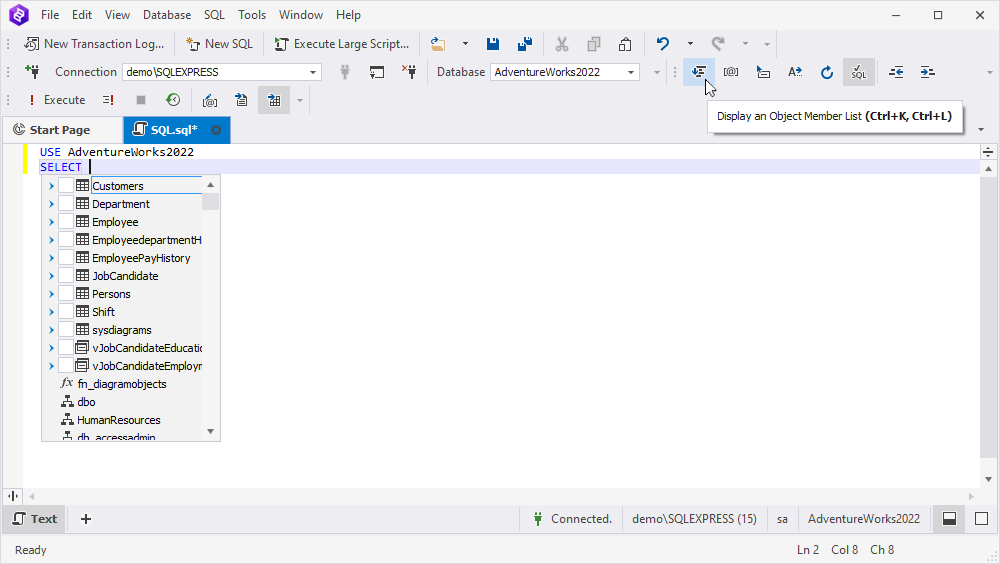Screen dimensions: 1000x564
Task: Click the single pane layout icon in status bar
Action: pos(982,519)
